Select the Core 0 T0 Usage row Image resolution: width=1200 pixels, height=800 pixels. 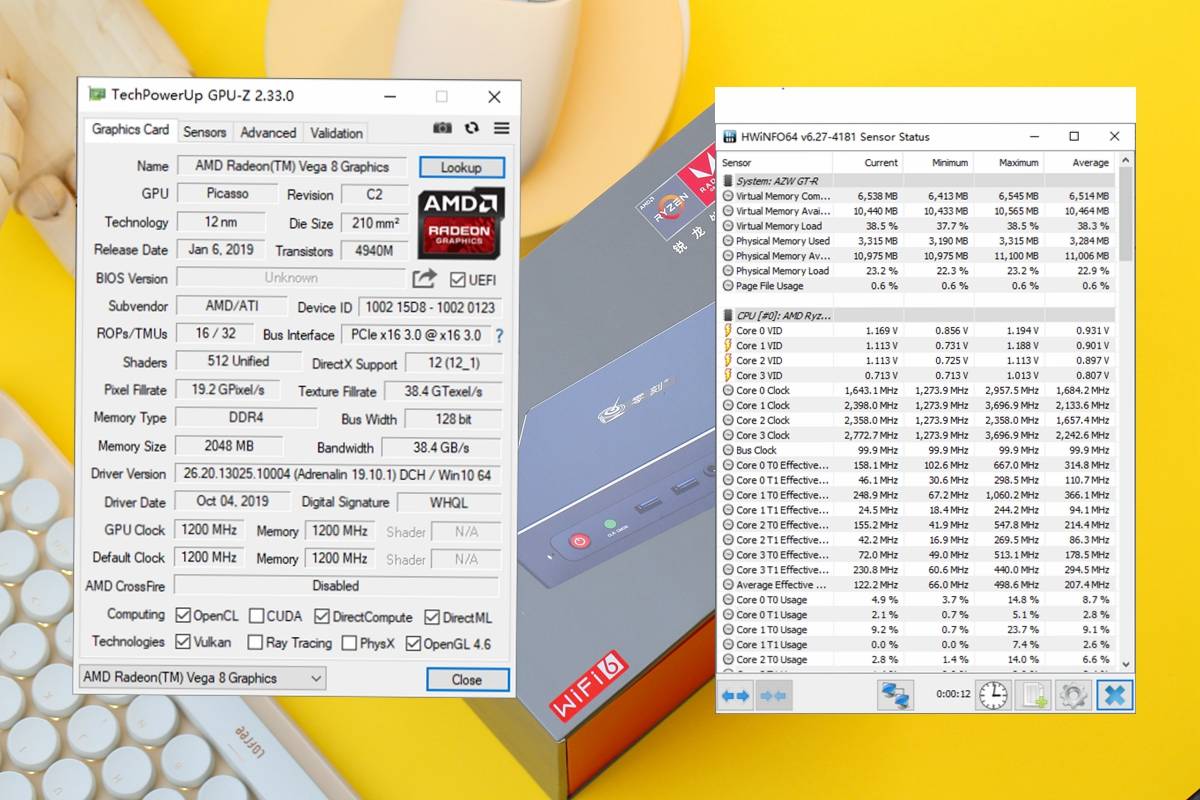tap(917, 599)
